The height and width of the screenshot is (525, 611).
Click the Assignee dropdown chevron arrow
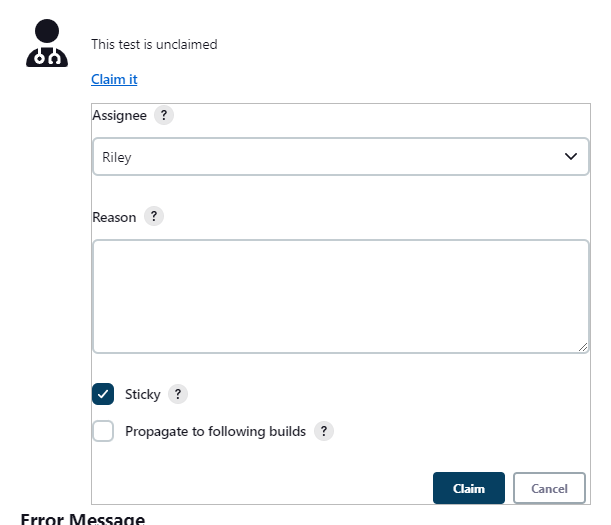[x=571, y=157]
